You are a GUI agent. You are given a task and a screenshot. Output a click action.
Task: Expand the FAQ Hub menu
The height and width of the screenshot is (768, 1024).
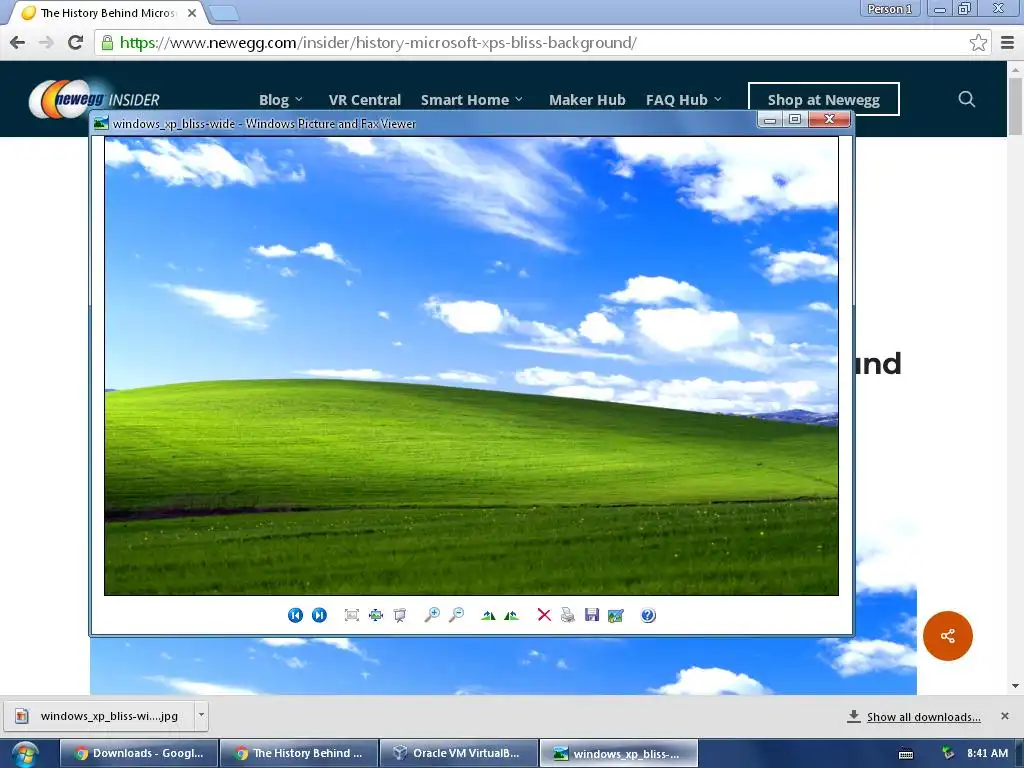point(684,100)
